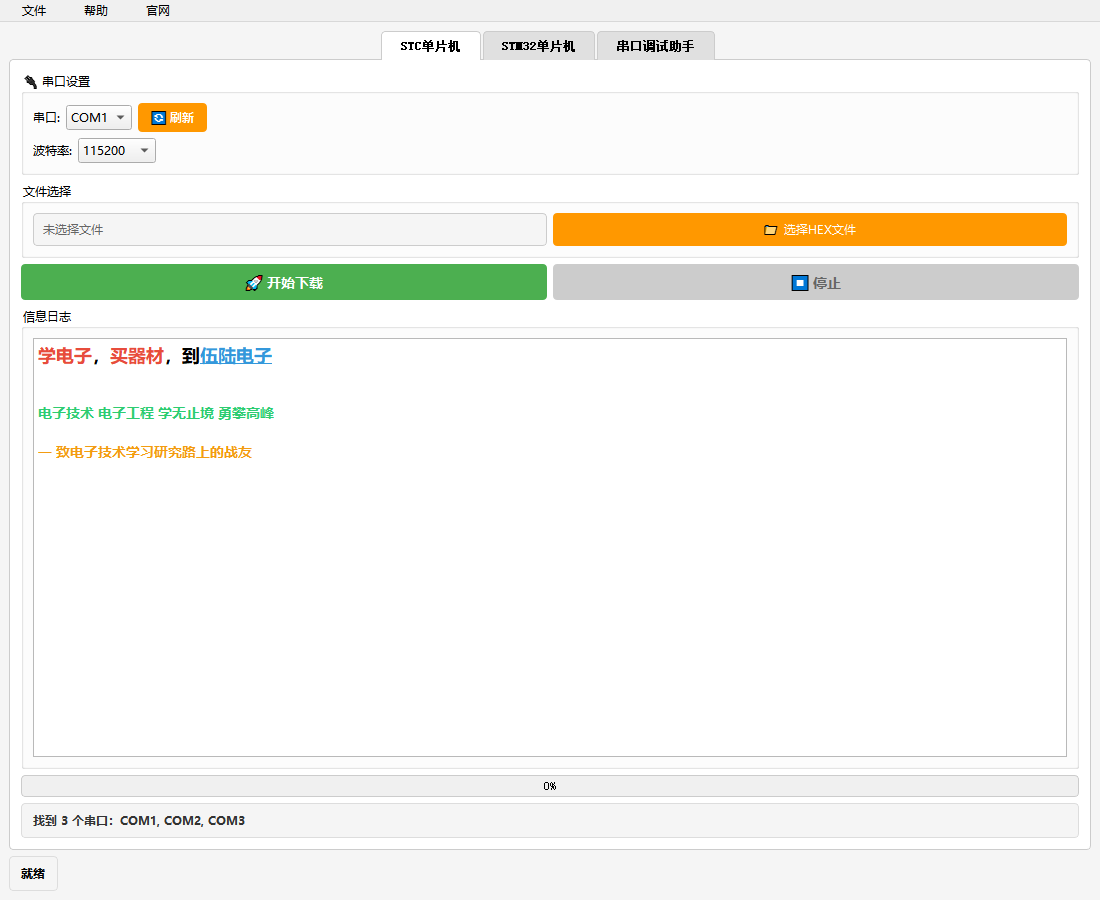
Task: Click the folder icon on 选择HEX文件
Action: [x=770, y=230]
